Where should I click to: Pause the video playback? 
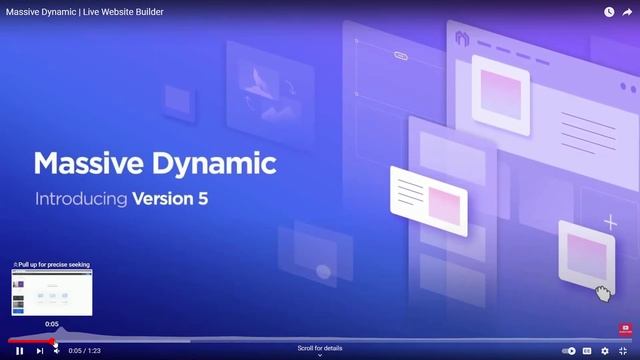click(x=19, y=351)
